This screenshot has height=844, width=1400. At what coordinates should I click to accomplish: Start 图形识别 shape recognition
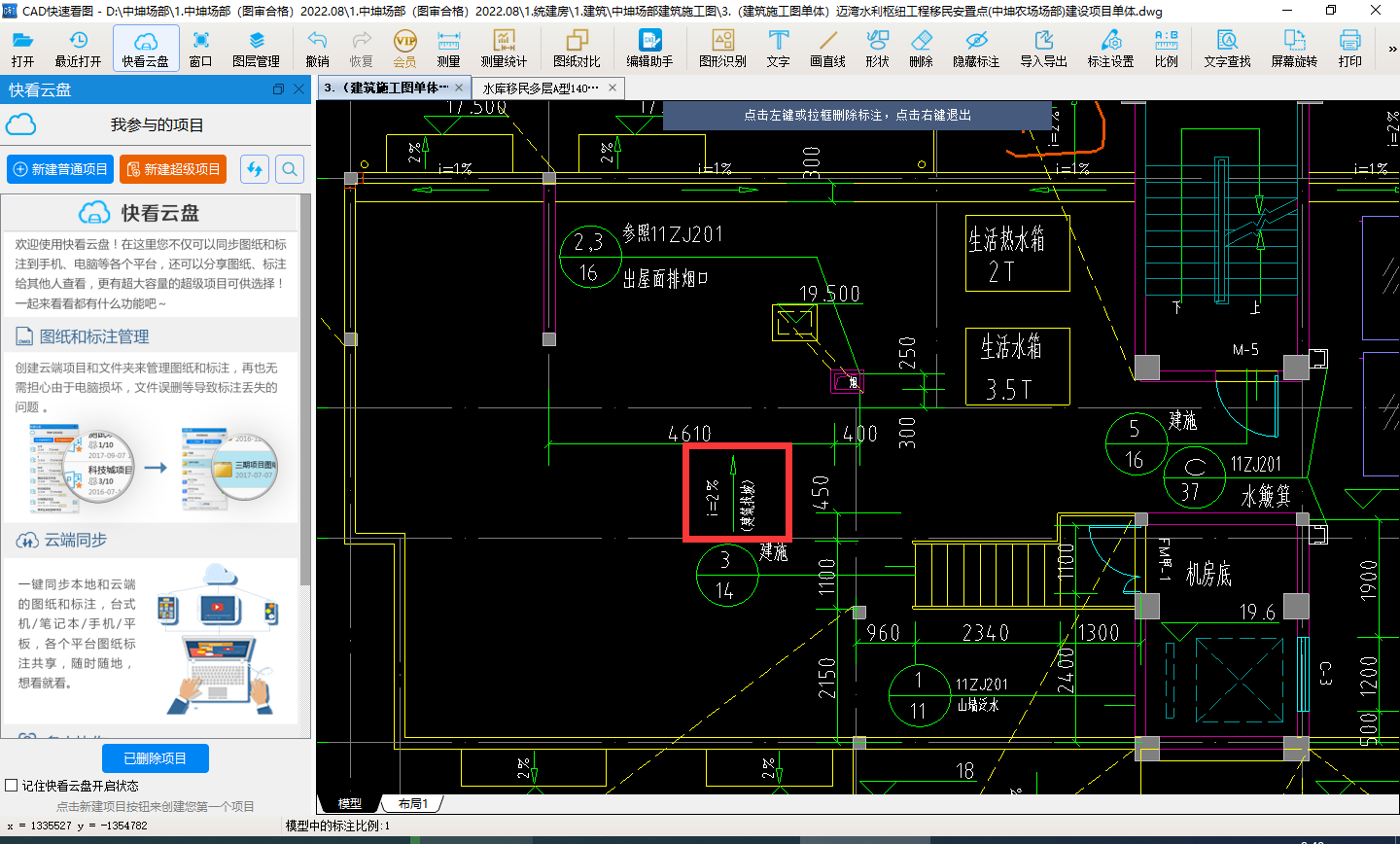pyautogui.click(x=722, y=49)
